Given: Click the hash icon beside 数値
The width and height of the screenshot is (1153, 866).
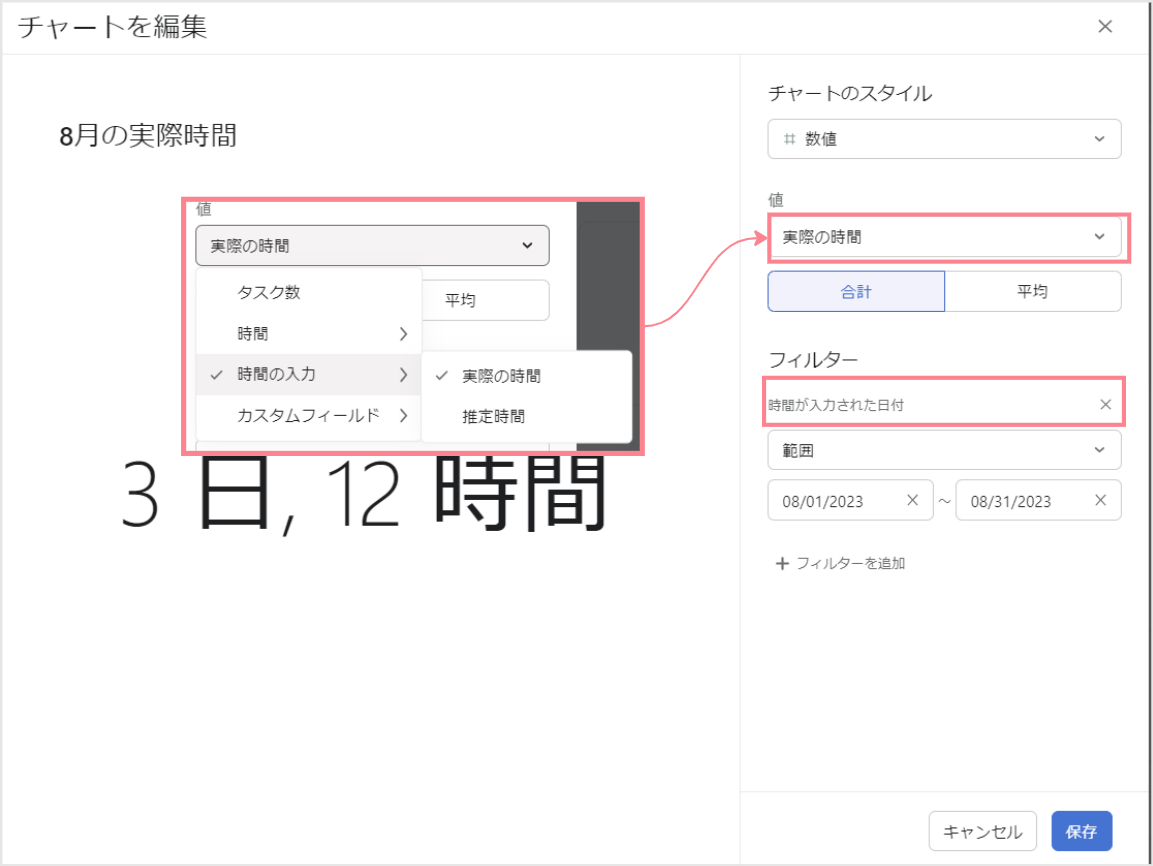Looking at the screenshot, I should tap(789, 139).
